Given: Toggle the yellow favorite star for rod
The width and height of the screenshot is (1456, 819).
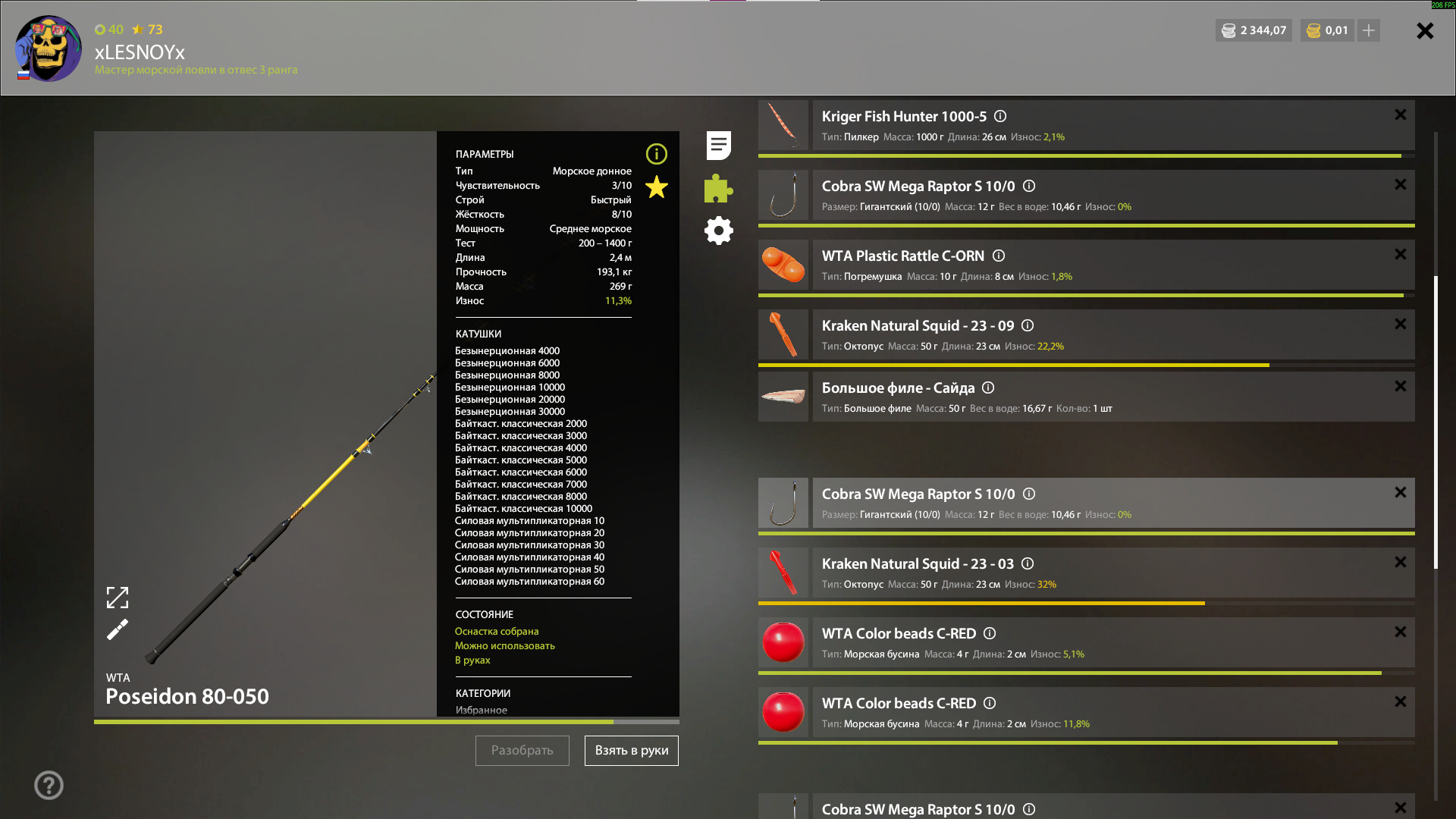Looking at the screenshot, I should coord(656,187).
